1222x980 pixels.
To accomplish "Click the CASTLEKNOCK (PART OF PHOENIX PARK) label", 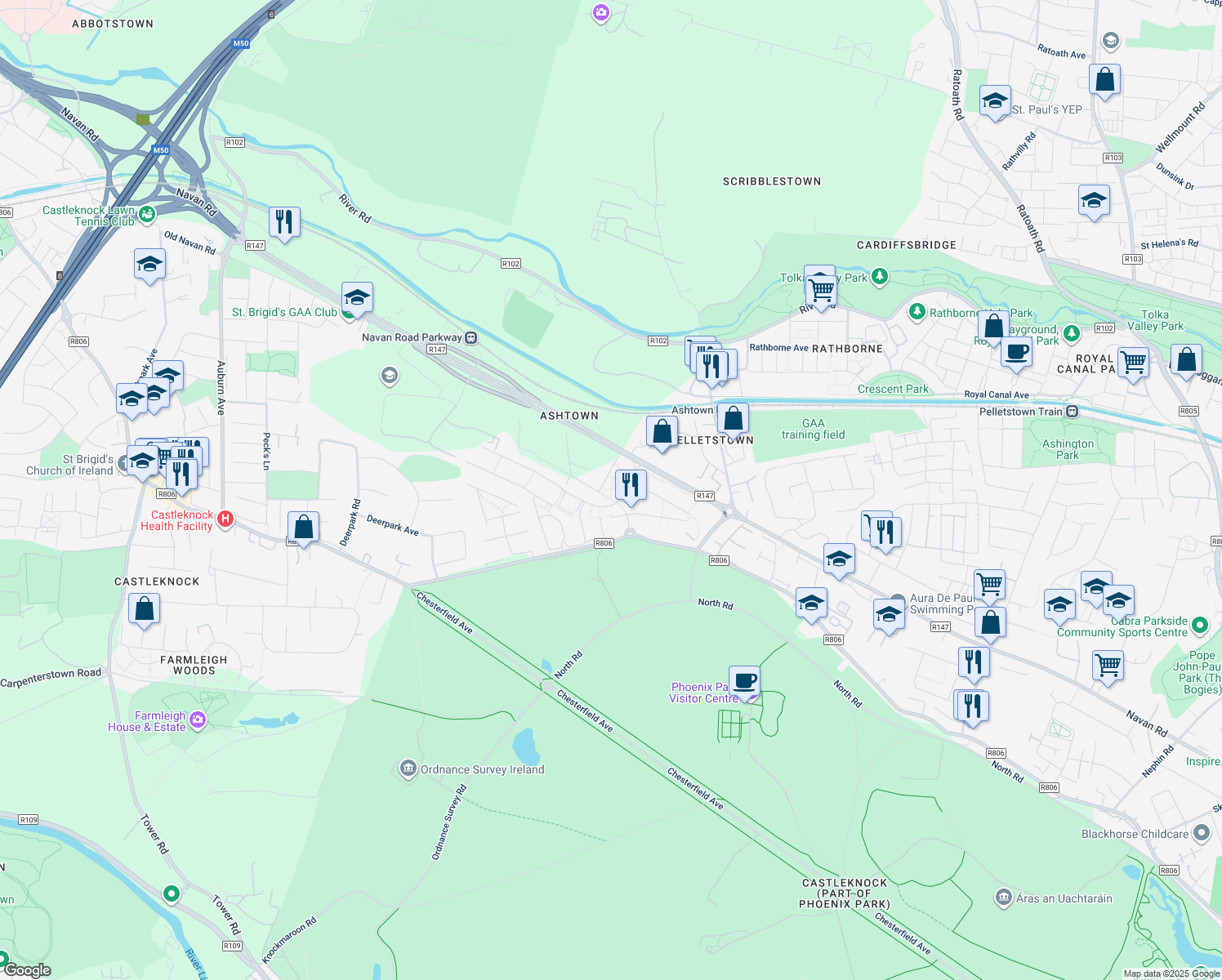I will click(845, 893).
